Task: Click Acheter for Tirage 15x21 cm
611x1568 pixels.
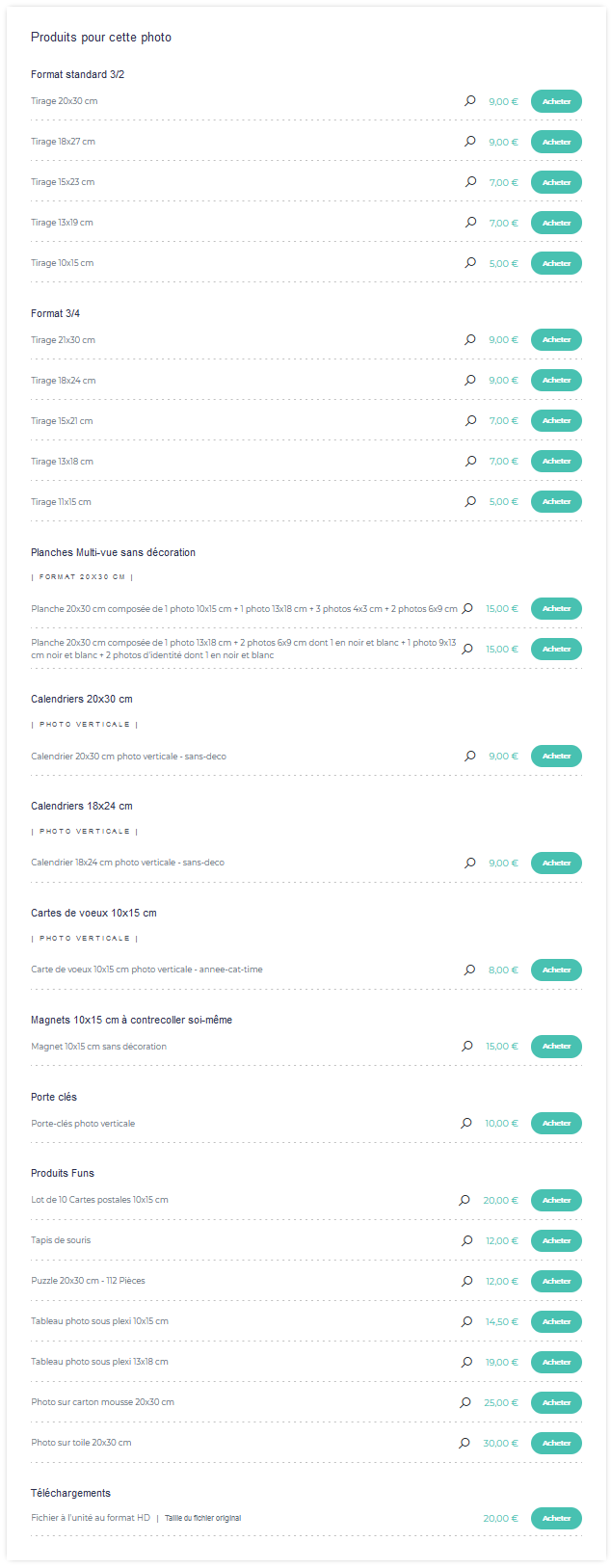Action: point(556,421)
